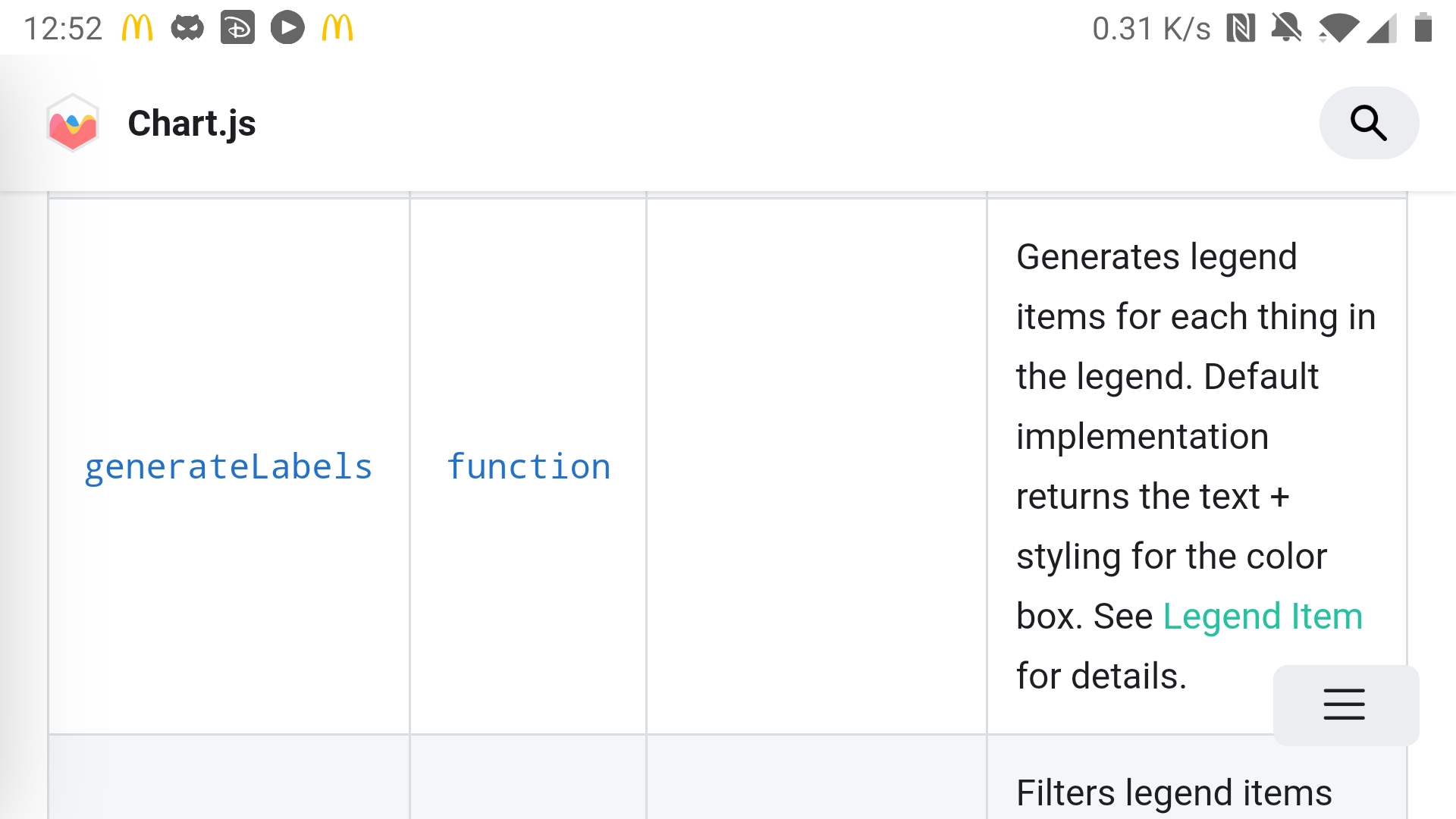Tap the clock in the status bar
Viewport: 1456px width, 819px height.
(64, 27)
